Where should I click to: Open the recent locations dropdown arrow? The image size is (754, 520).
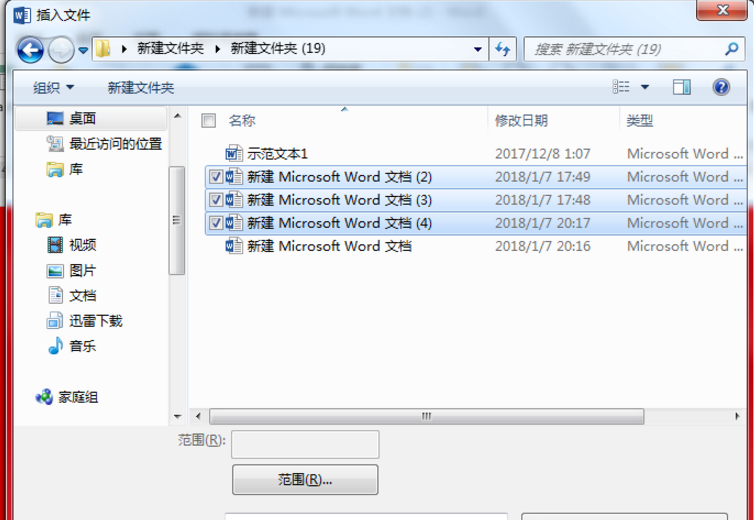83,50
